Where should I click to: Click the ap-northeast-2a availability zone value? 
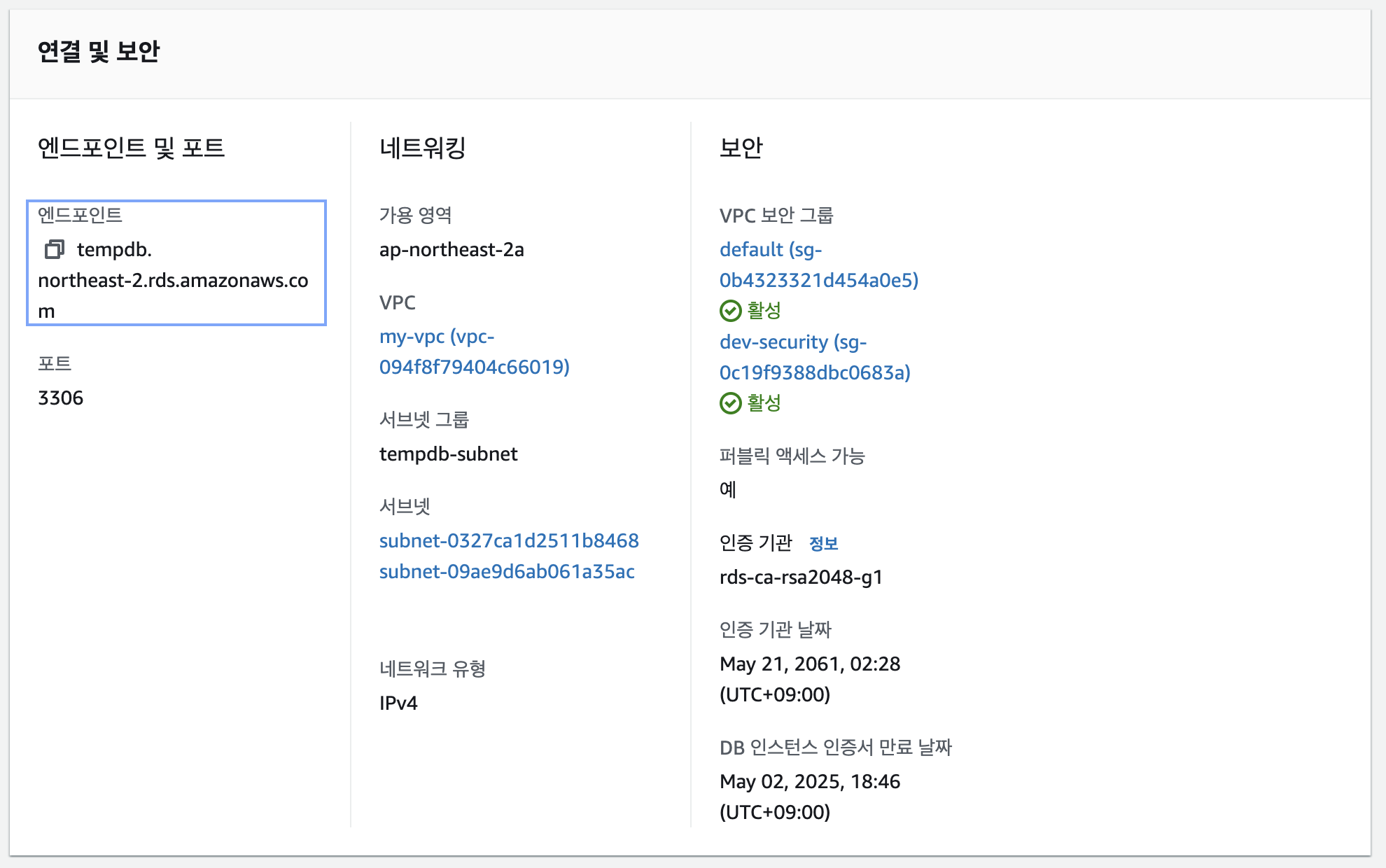[451, 249]
